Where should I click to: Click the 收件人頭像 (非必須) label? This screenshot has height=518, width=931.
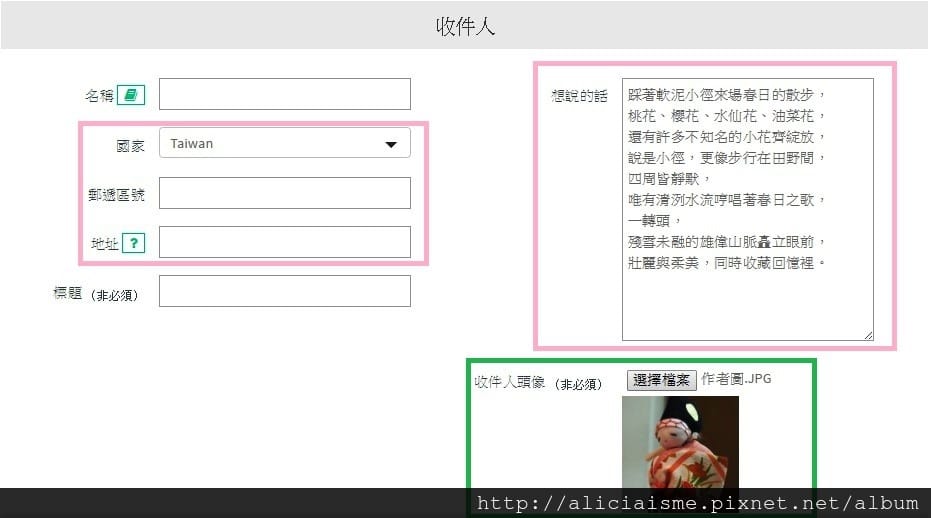[x=539, y=383]
